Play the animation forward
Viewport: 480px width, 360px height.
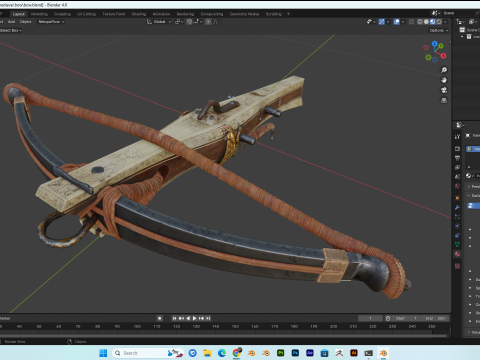tap(195, 318)
